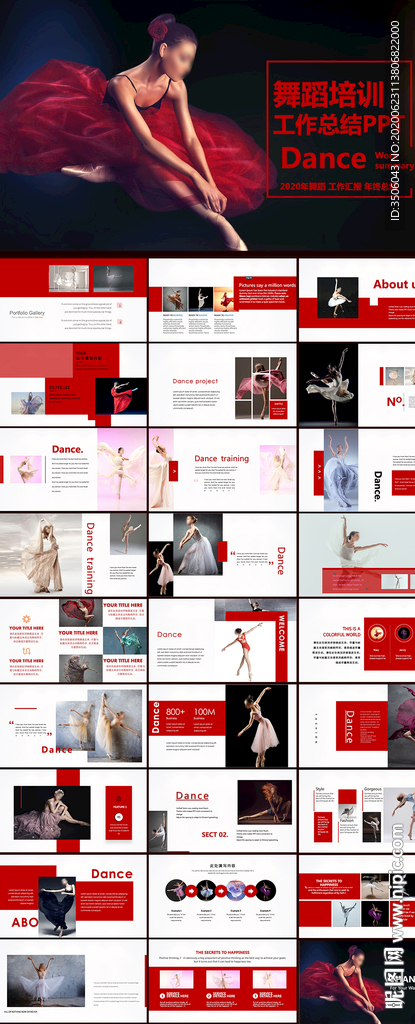Open the SECT 02. Dance slide thumbnail
Viewport: 415px width, 1024px height.
click(x=222, y=810)
